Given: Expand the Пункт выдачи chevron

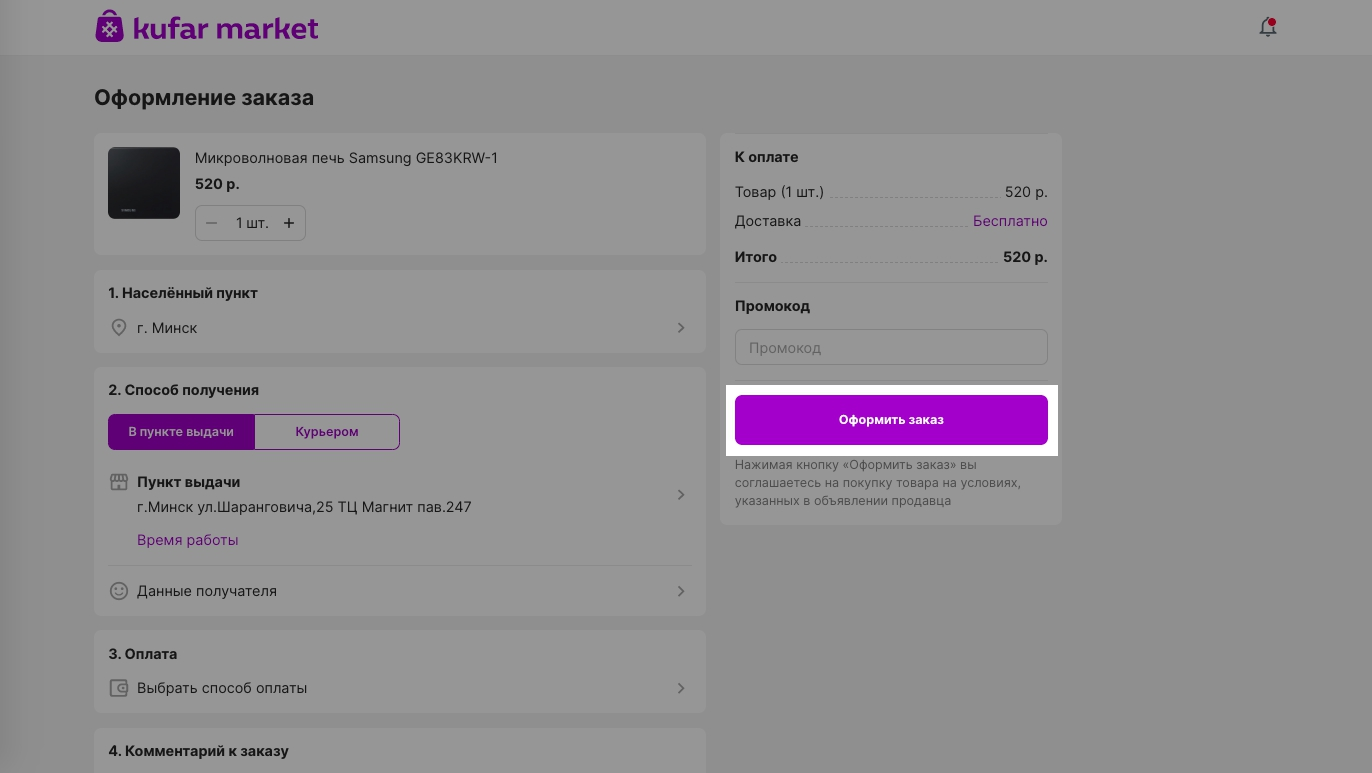Looking at the screenshot, I should 681,495.
